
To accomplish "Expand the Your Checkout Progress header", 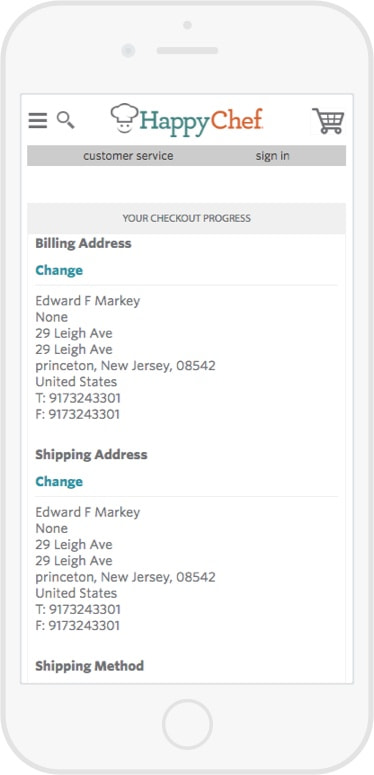I will coord(187,218).
